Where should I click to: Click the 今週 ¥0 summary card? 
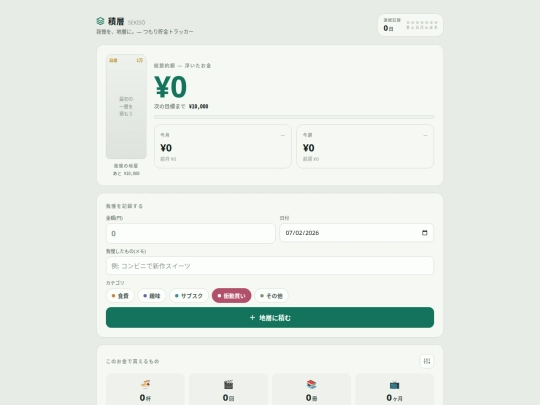coord(365,147)
